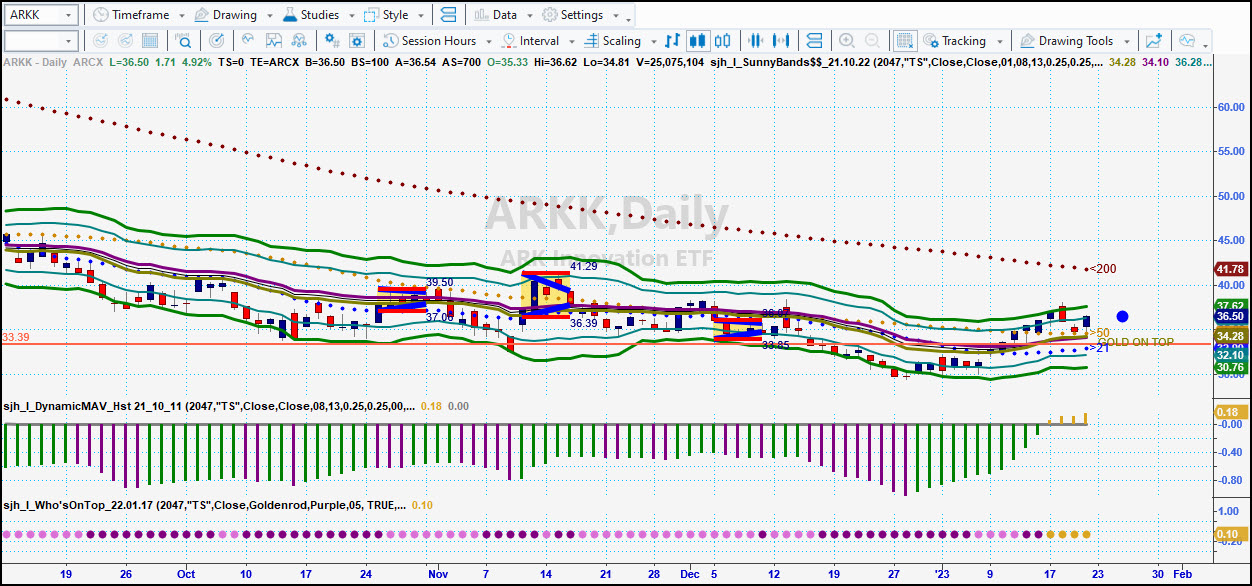Click the 37.62 upper band price label
This screenshot has height=586, width=1252.
[x=1229, y=305]
